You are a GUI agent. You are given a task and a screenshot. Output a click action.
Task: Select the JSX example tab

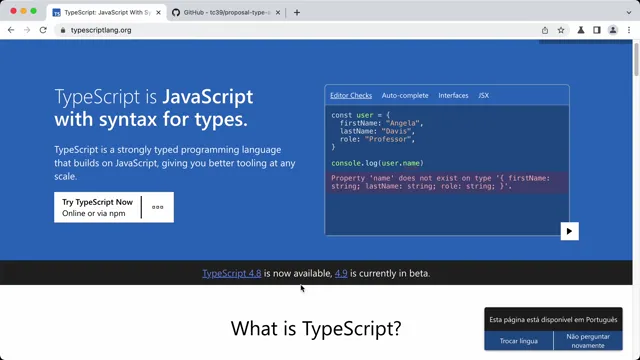pos(483,96)
